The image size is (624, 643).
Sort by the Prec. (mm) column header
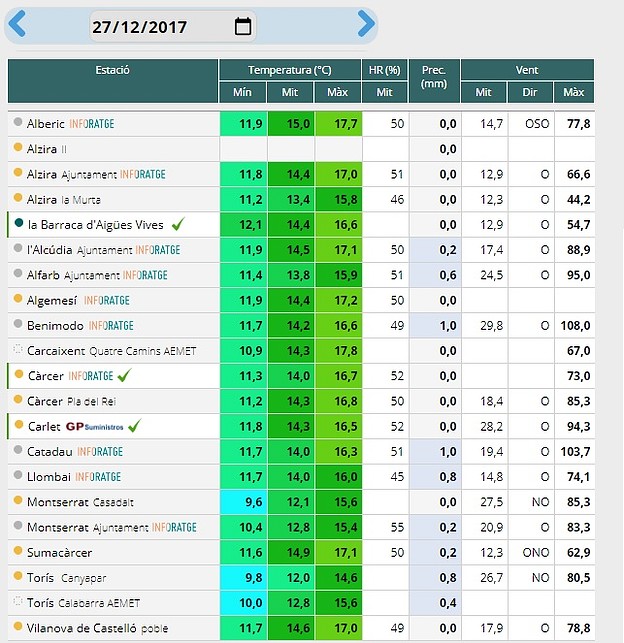[434, 81]
